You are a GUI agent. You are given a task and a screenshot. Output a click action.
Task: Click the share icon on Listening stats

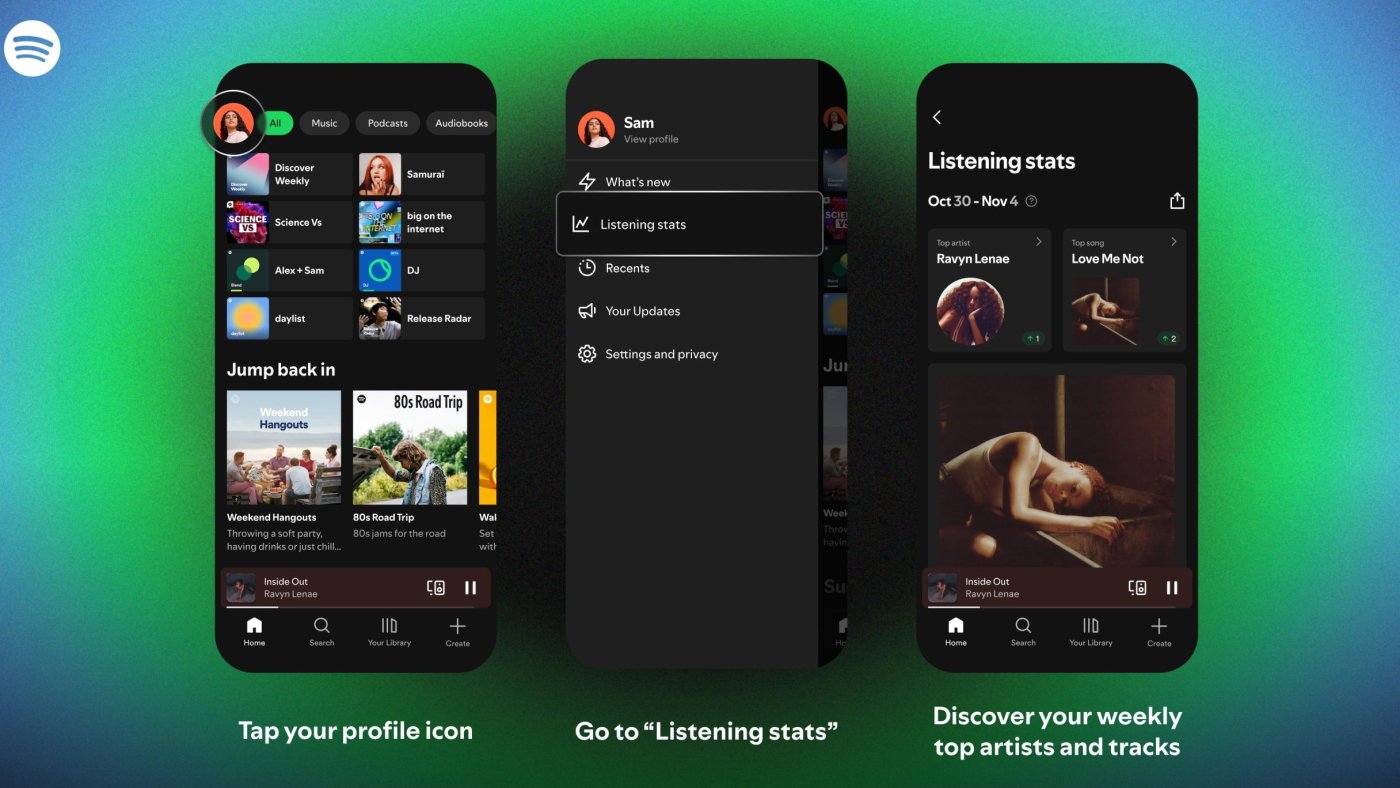1177,201
